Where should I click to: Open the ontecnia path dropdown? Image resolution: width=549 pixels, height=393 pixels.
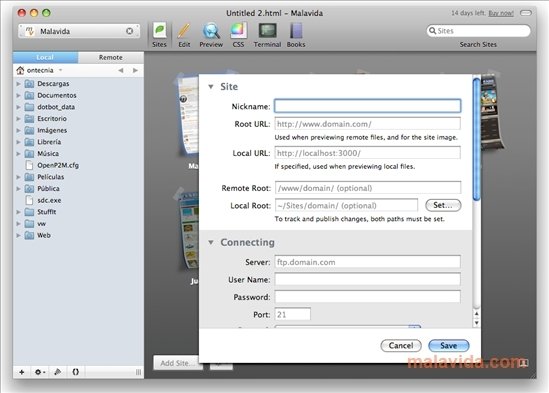[61, 70]
